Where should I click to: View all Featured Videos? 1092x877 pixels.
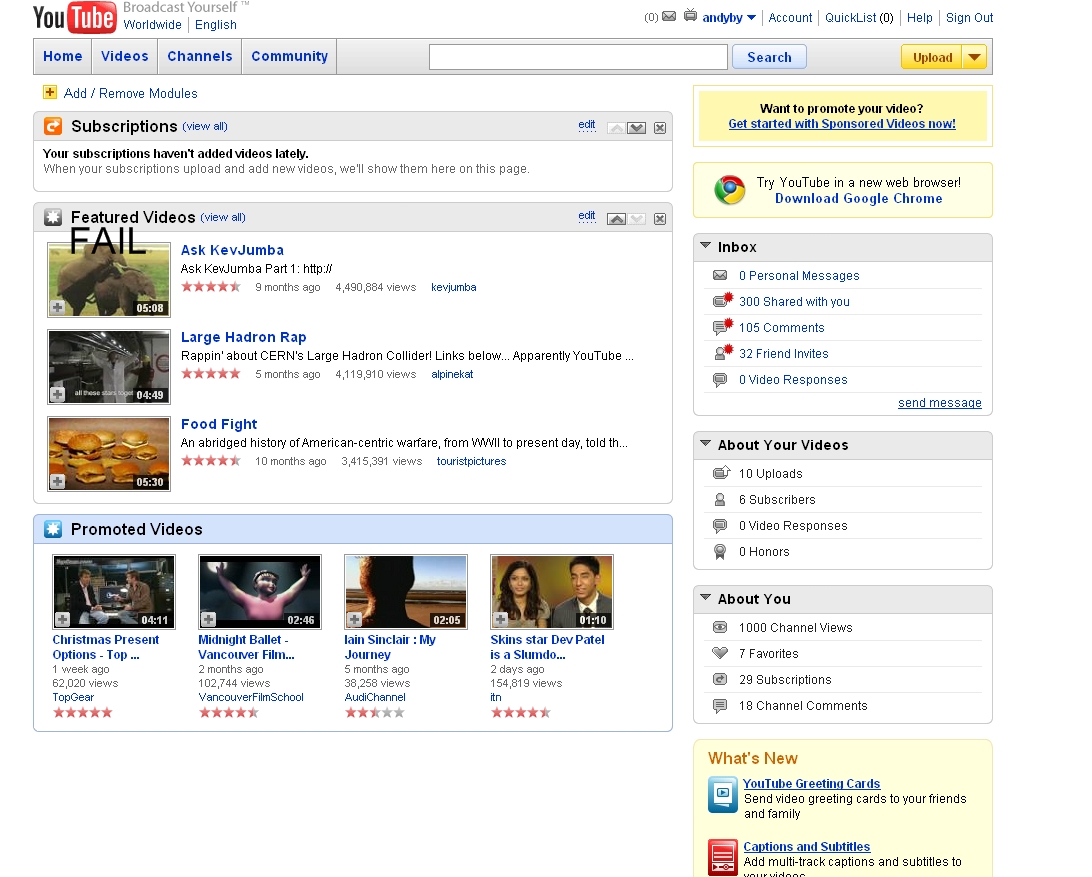(223, 217)
